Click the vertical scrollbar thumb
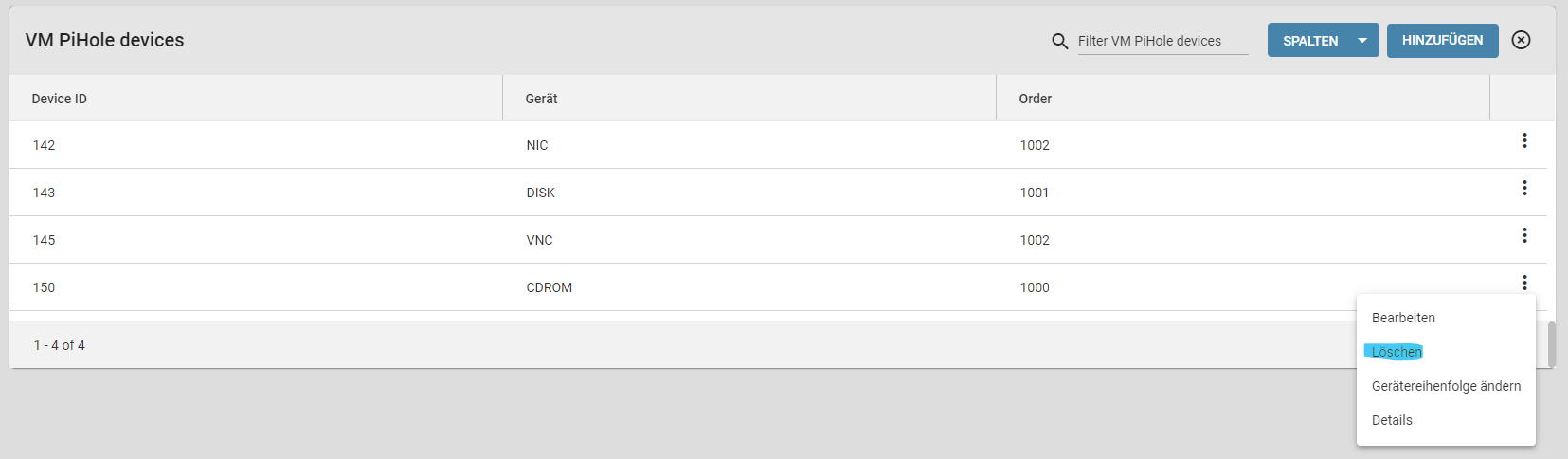This screenshot has height=459, width=1568. 1551,344
